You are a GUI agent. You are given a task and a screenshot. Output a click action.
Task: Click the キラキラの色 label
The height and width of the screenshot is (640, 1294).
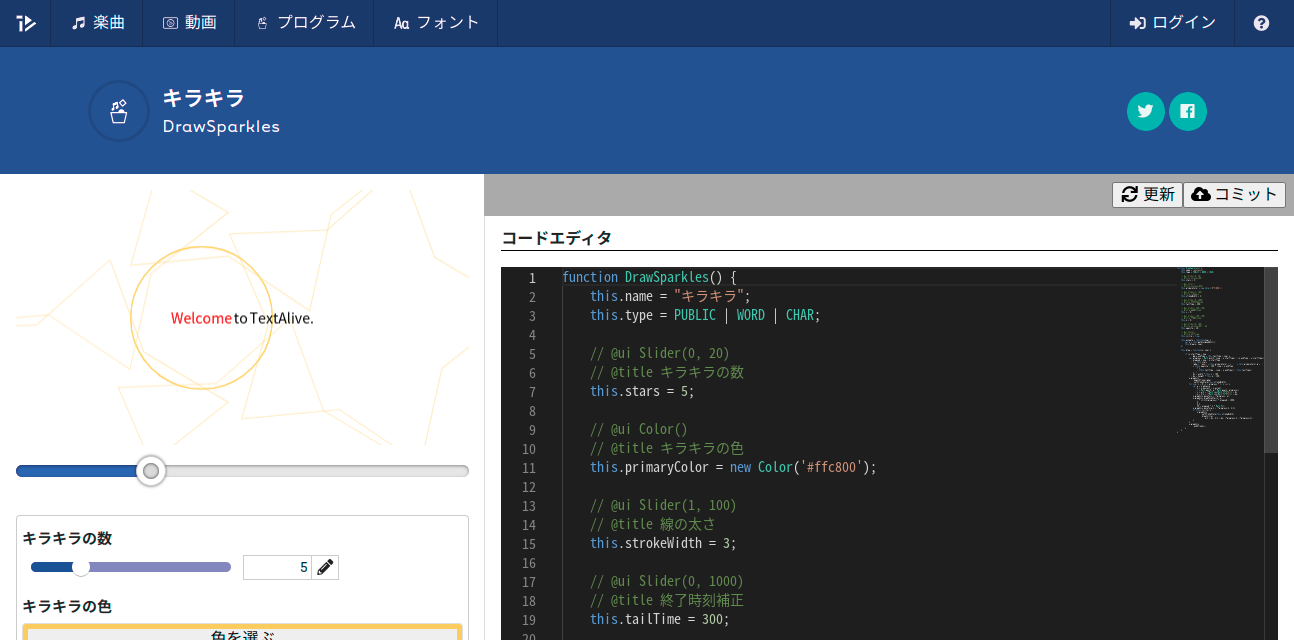coord(67,606)
